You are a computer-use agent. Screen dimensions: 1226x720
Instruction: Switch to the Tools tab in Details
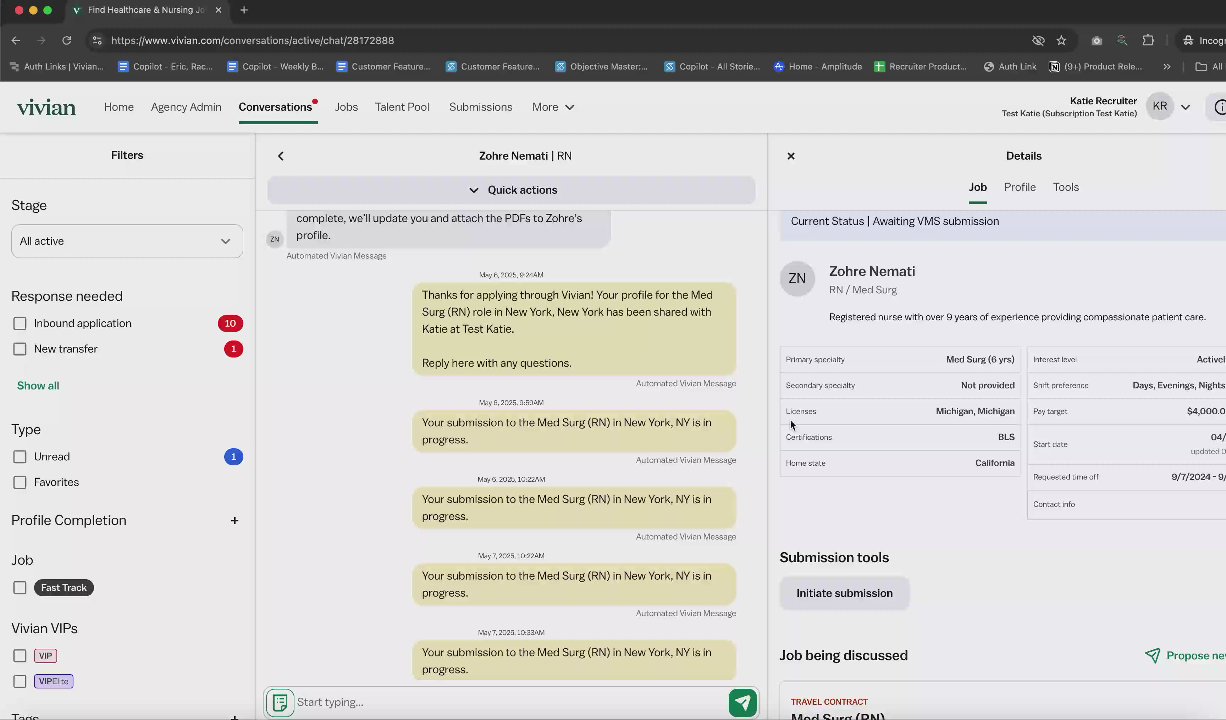pyautogui.click(x=1066, y=187)
